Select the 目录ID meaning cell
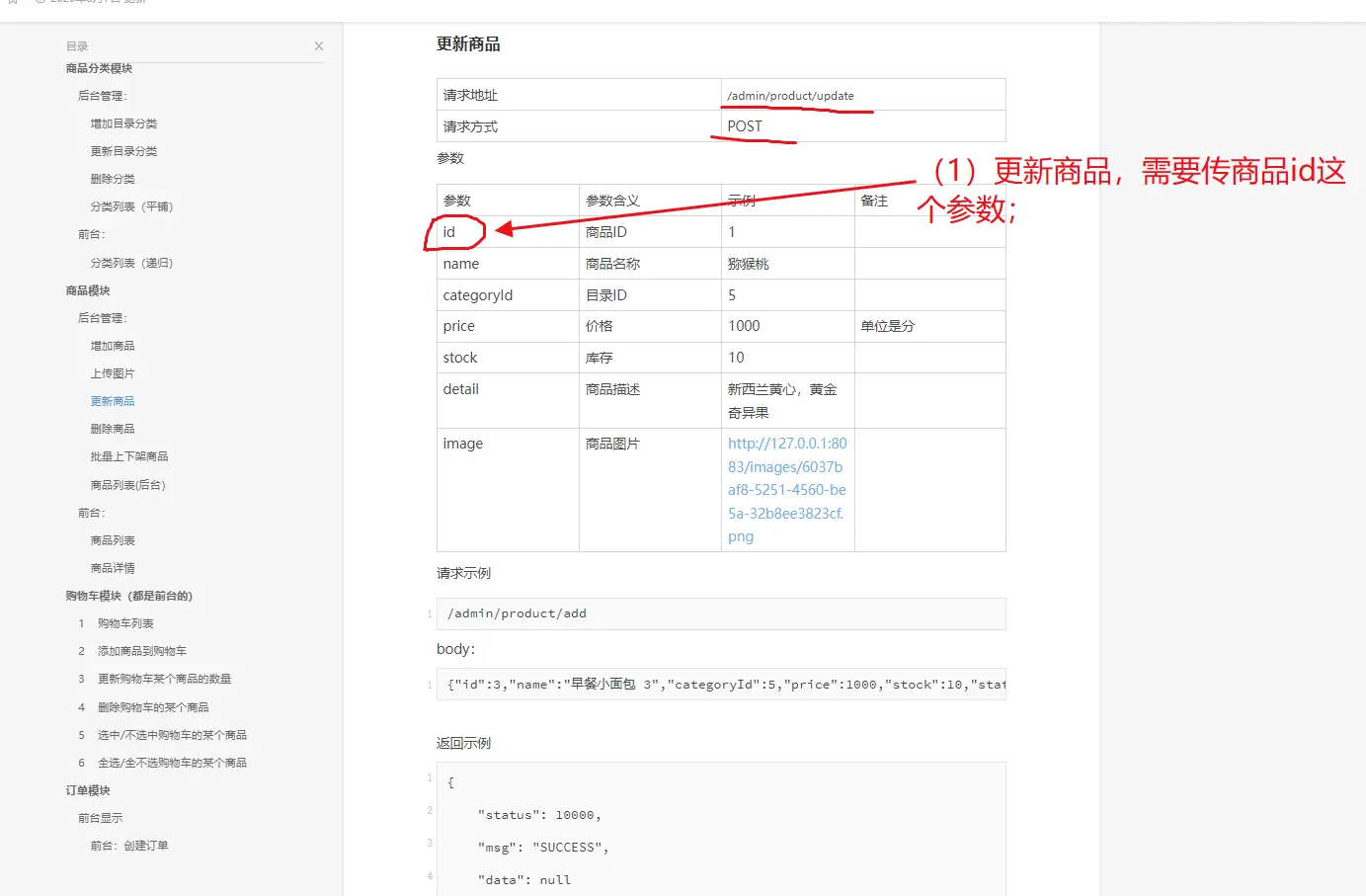Viewport: 1366px width, 896px height. point(650,295)
